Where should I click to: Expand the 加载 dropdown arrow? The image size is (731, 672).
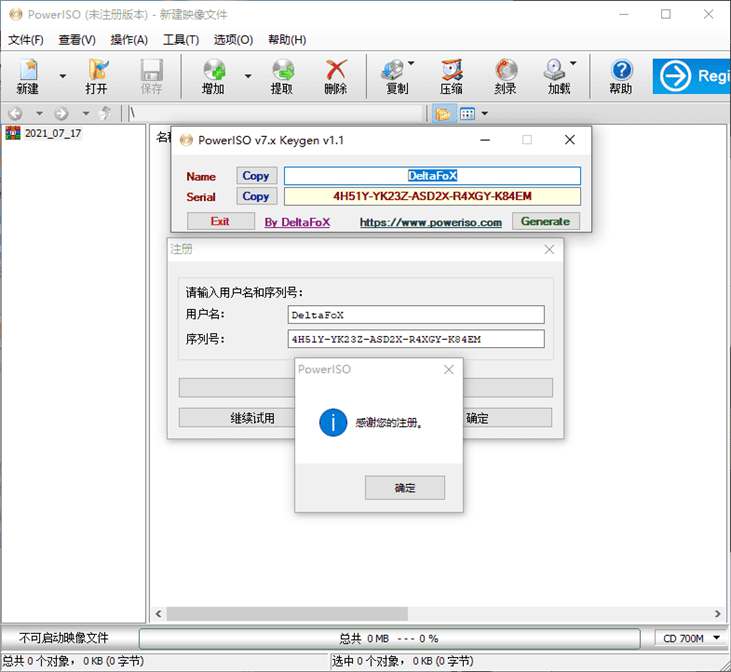pyautogui.click(x=573, y=63)
